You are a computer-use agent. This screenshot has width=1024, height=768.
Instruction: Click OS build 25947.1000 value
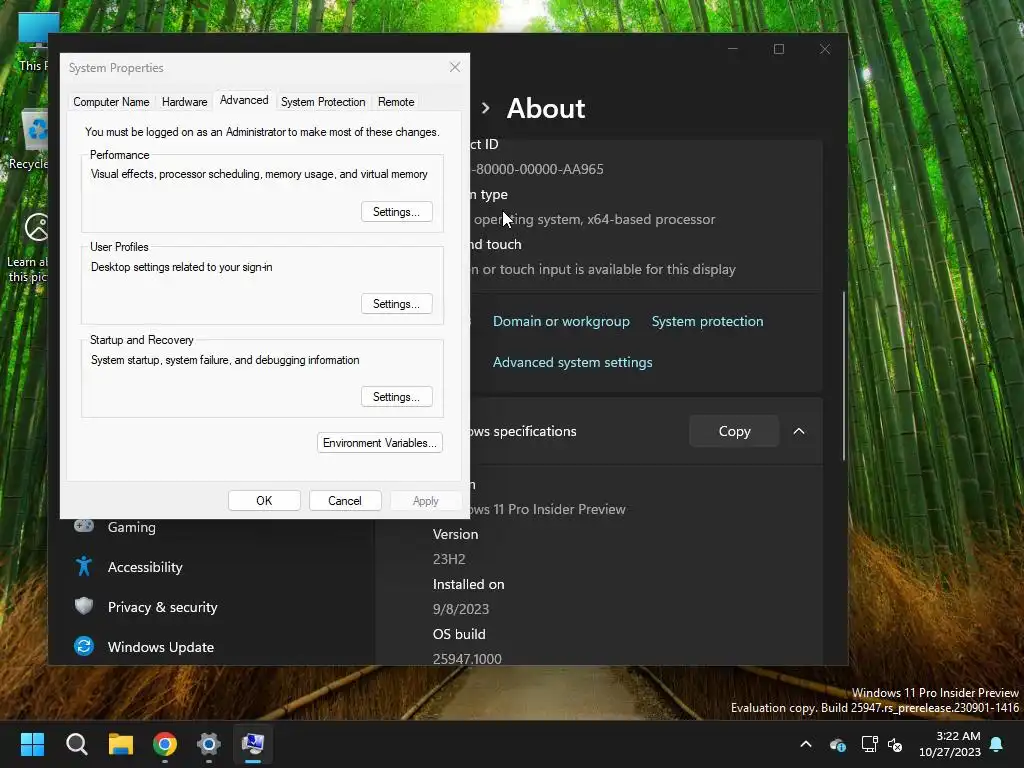point(467,659)
